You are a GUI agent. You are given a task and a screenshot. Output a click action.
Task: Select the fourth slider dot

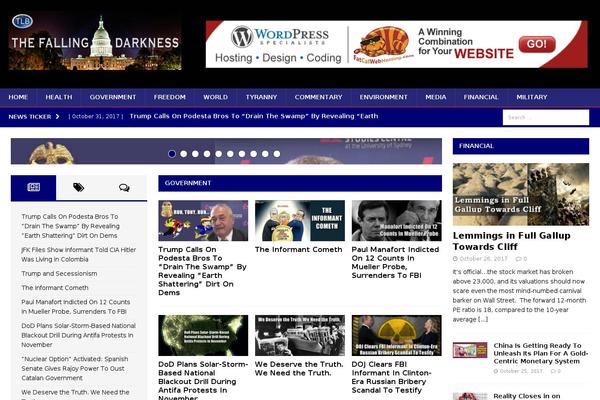207,154
